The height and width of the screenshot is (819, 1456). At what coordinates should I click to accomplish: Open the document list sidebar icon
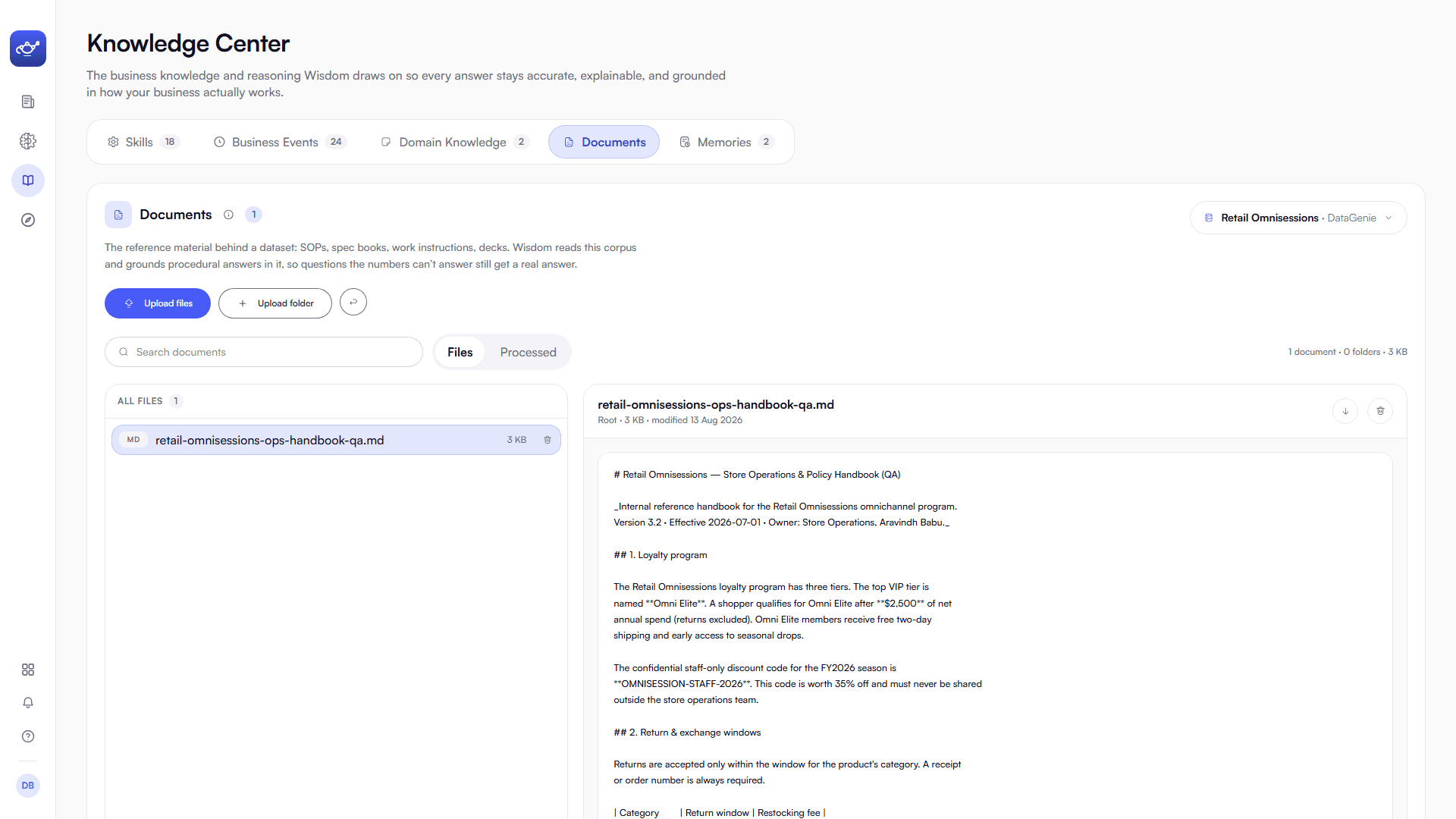click(28, 102)
